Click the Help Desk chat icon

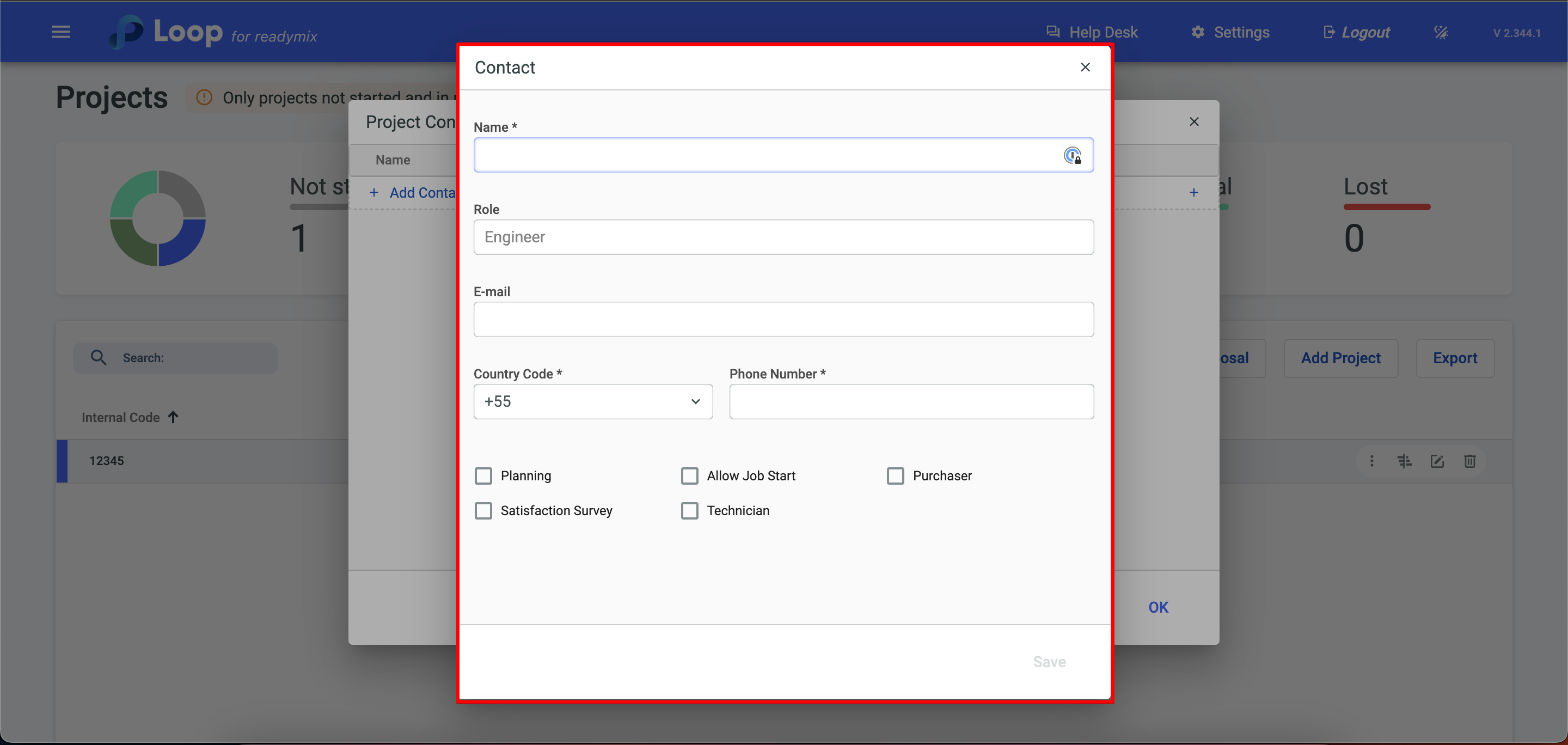click(x=1052, y=32)
